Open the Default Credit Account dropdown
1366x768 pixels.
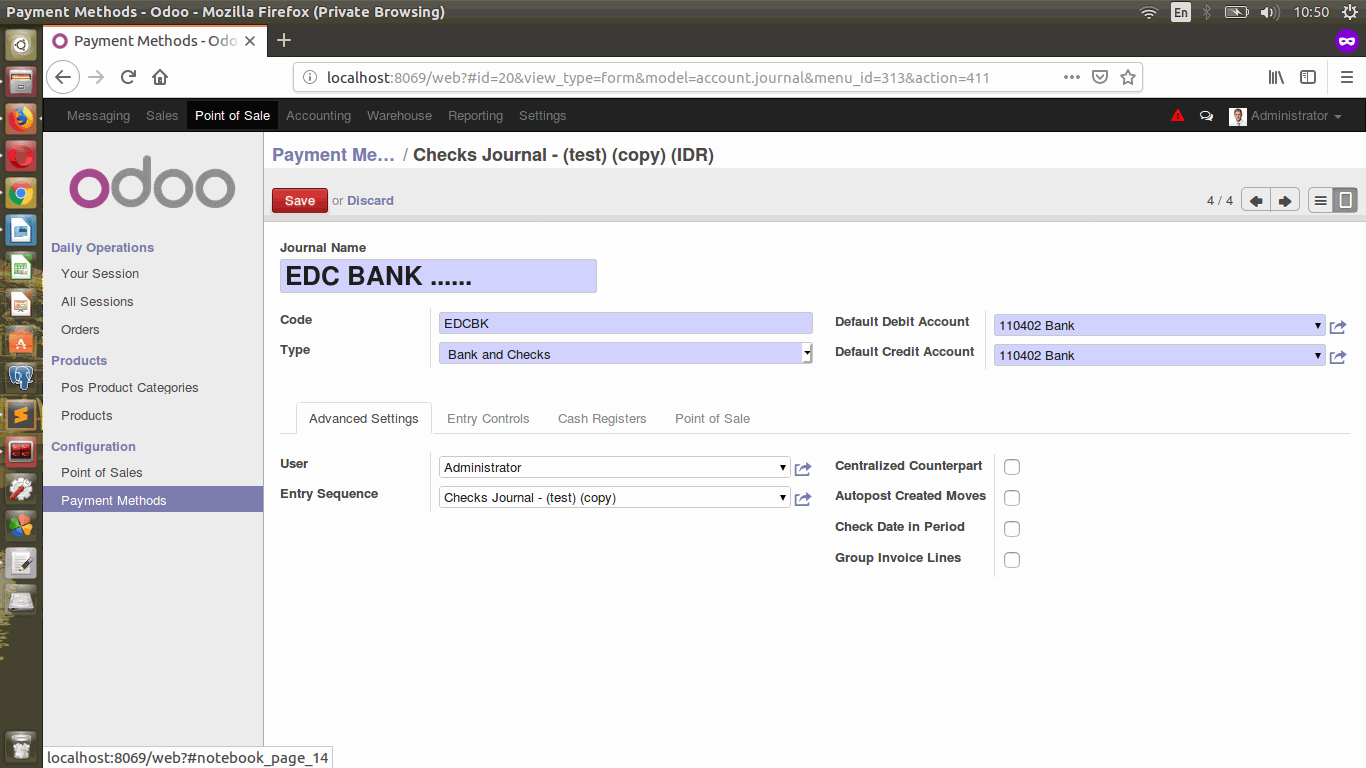1159,355
